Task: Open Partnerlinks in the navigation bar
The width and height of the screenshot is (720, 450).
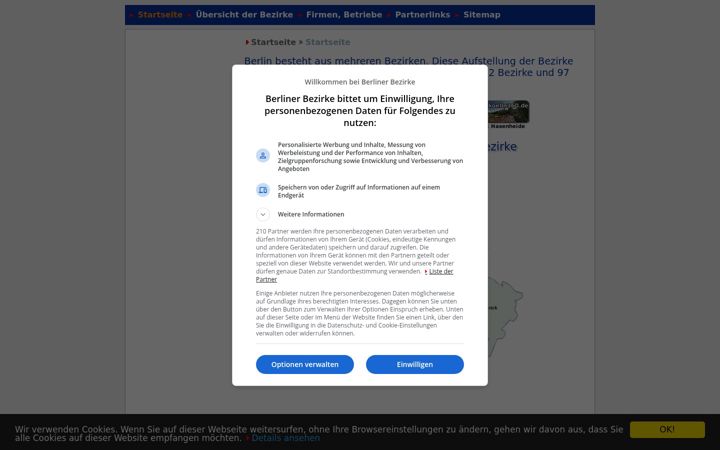Action: click(x=422, y=15)
